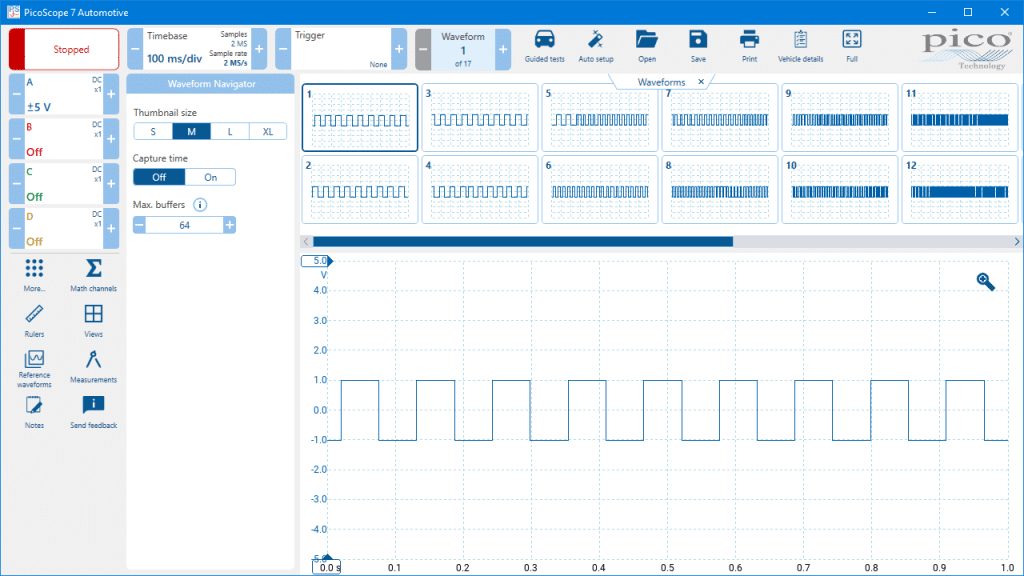
Task: Set Capture time to On
Action: click(x=210, y=177)
